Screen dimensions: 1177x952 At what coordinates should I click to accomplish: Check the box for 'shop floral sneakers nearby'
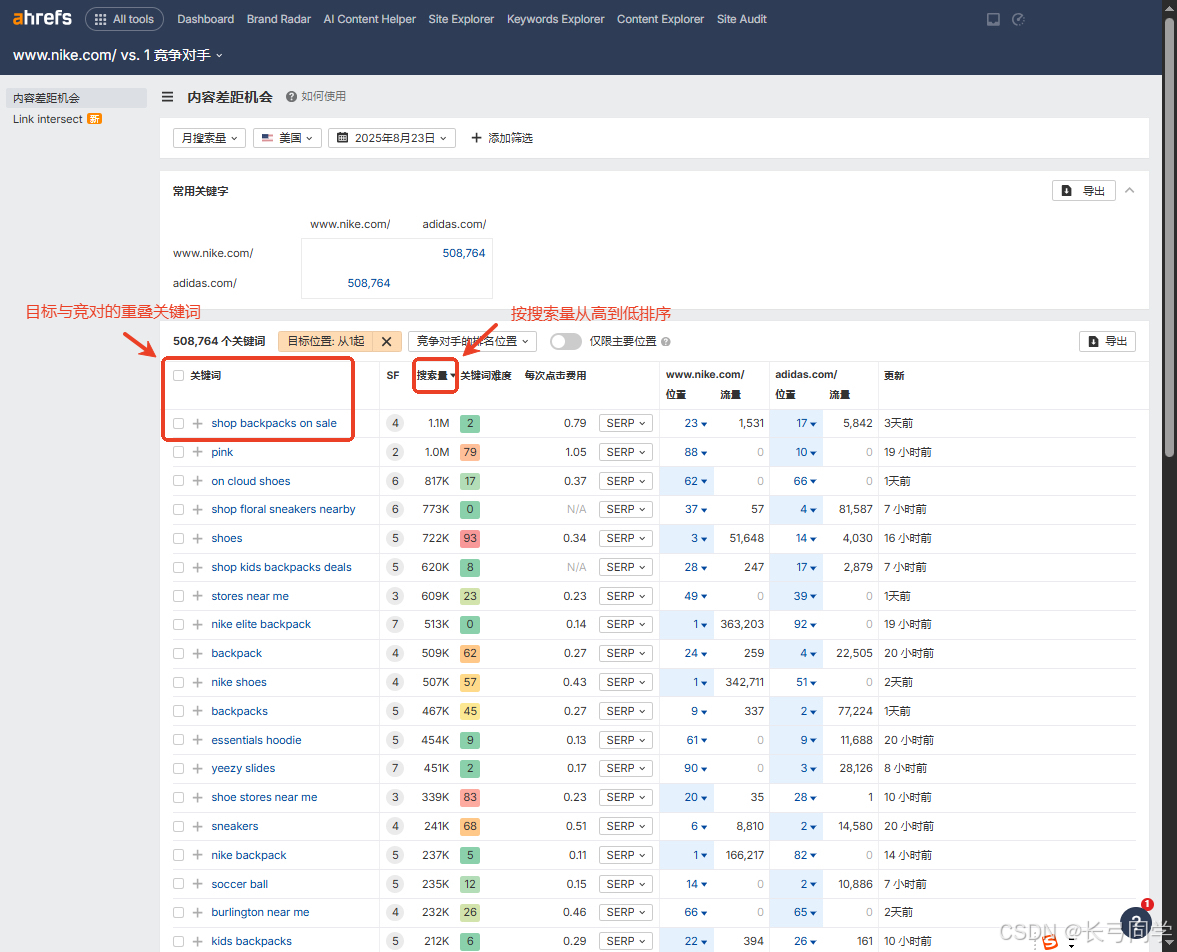click(x=179, y=510)
